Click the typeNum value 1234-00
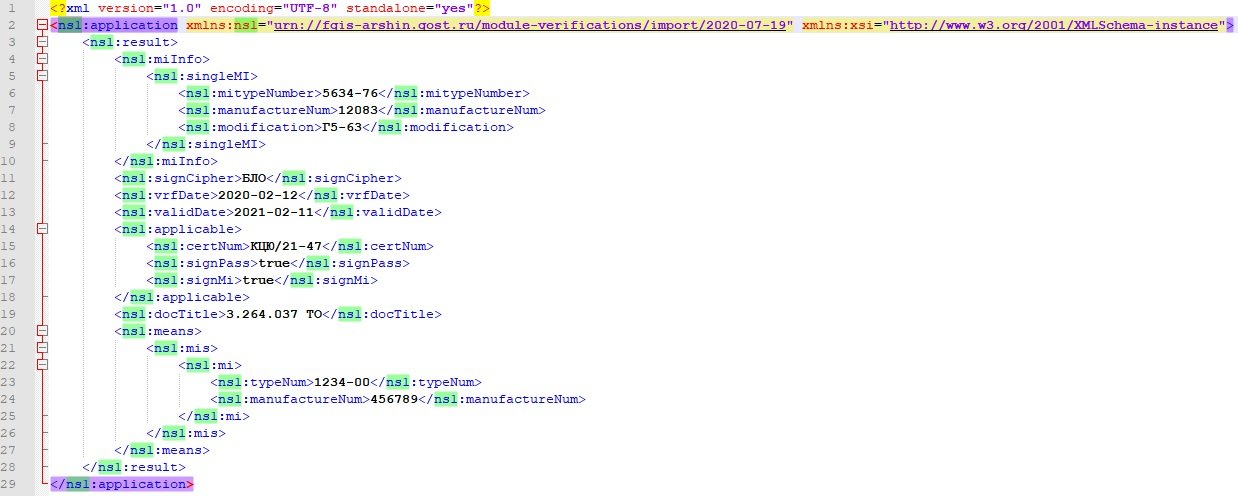Viewport: 1238px width, 496px height. coord(342,382)
